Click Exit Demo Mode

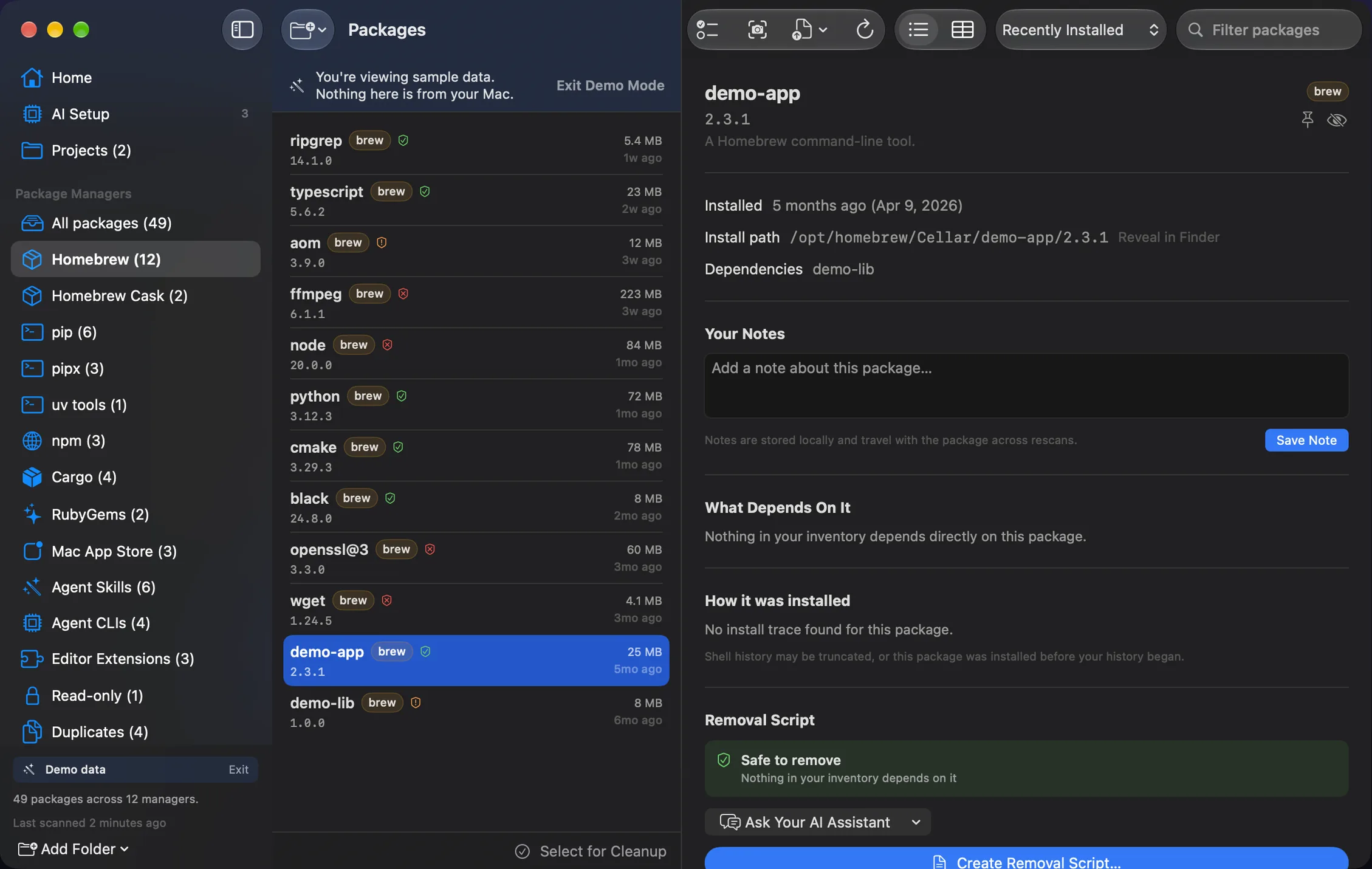pos(610,85)
